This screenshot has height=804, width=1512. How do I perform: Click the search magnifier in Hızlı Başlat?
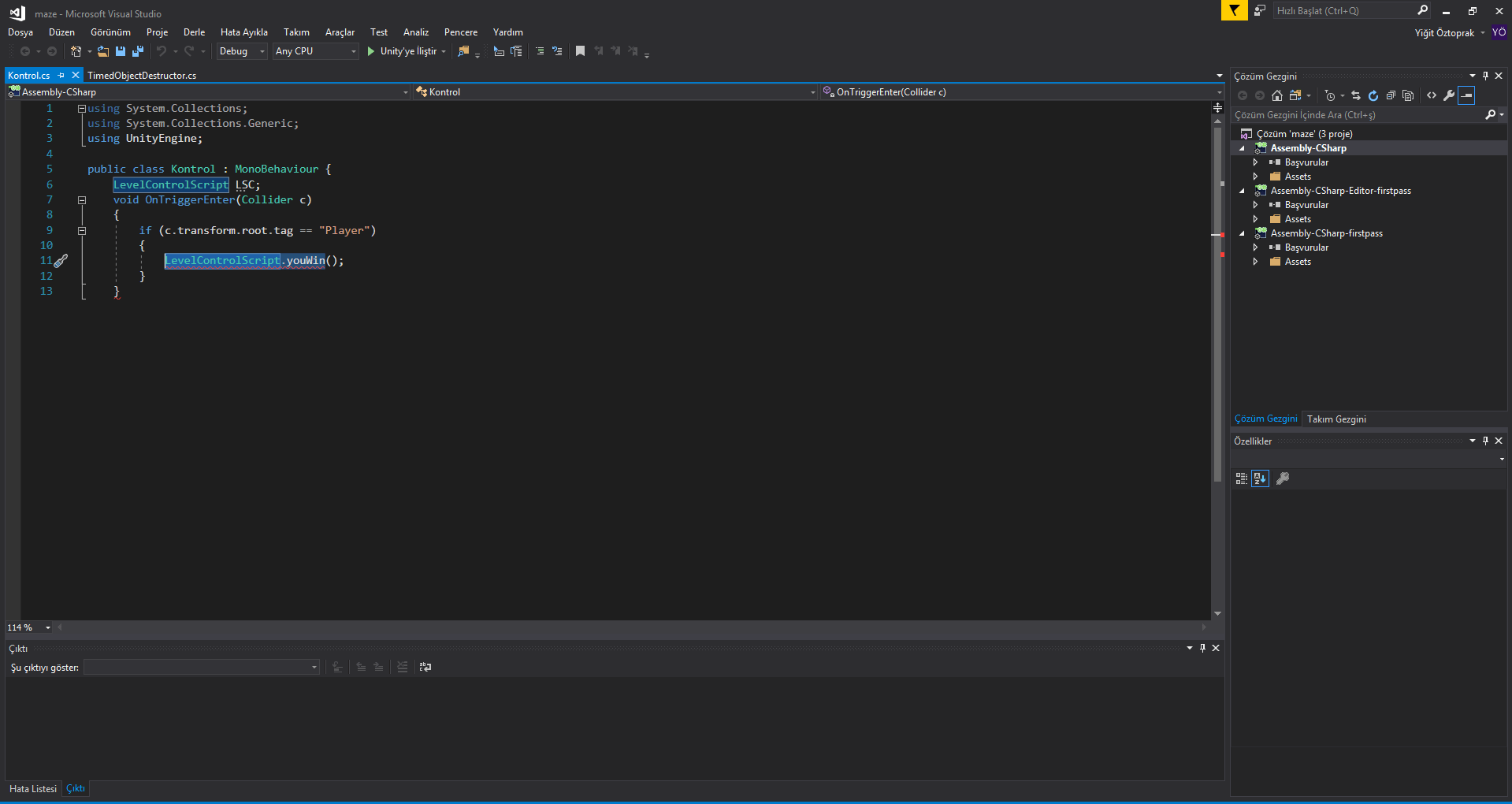[1422, 10]
